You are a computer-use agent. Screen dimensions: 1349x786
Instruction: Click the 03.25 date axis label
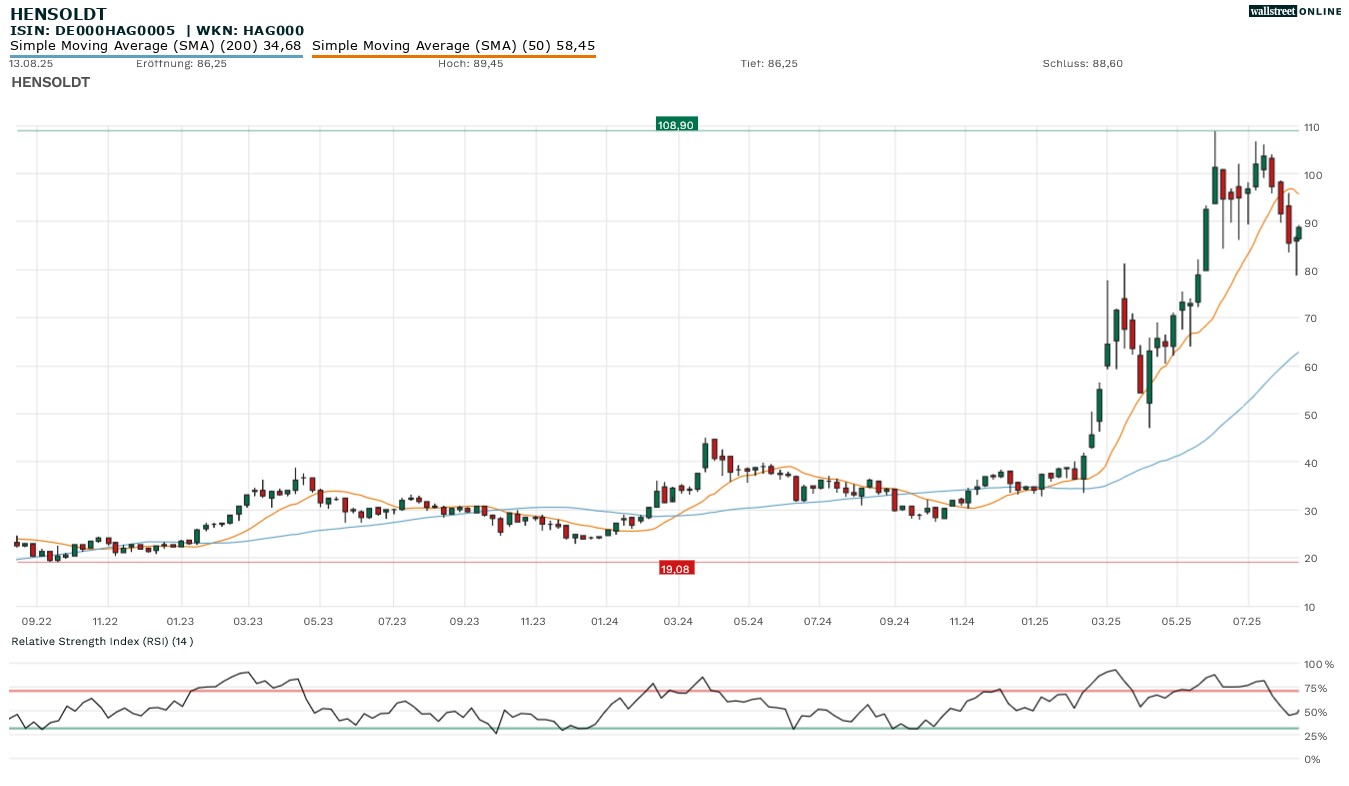click(x=1106, y=622)
